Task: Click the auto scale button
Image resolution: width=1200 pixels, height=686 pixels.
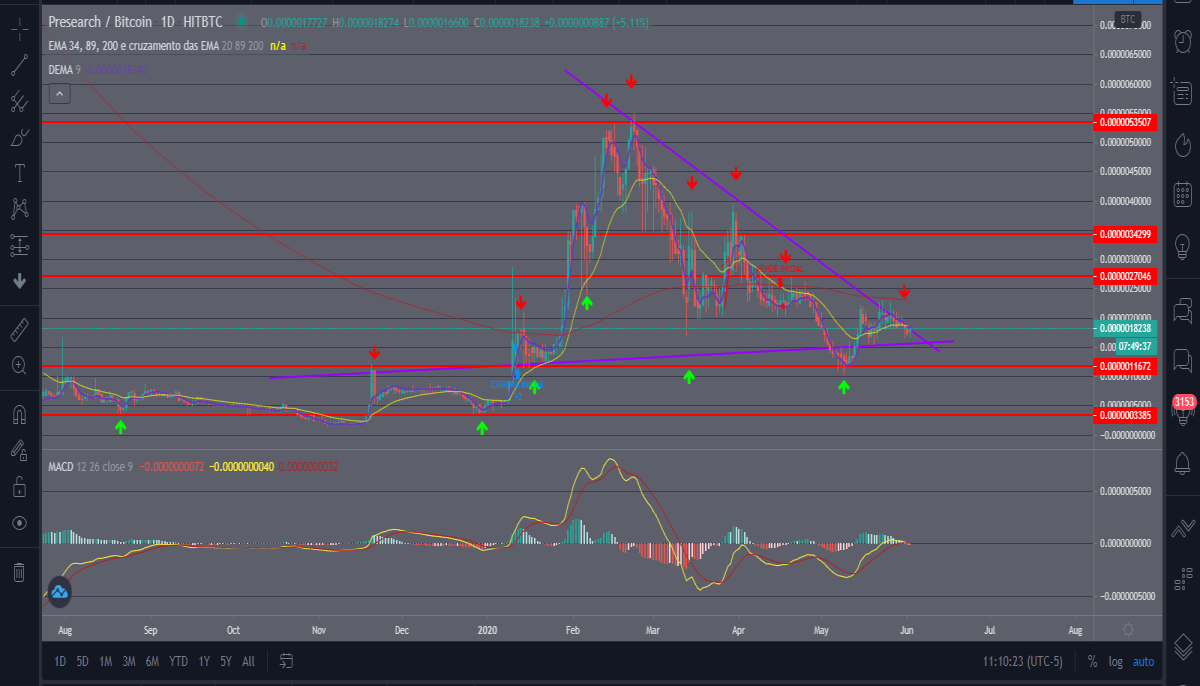Action: click(1144, 661)
